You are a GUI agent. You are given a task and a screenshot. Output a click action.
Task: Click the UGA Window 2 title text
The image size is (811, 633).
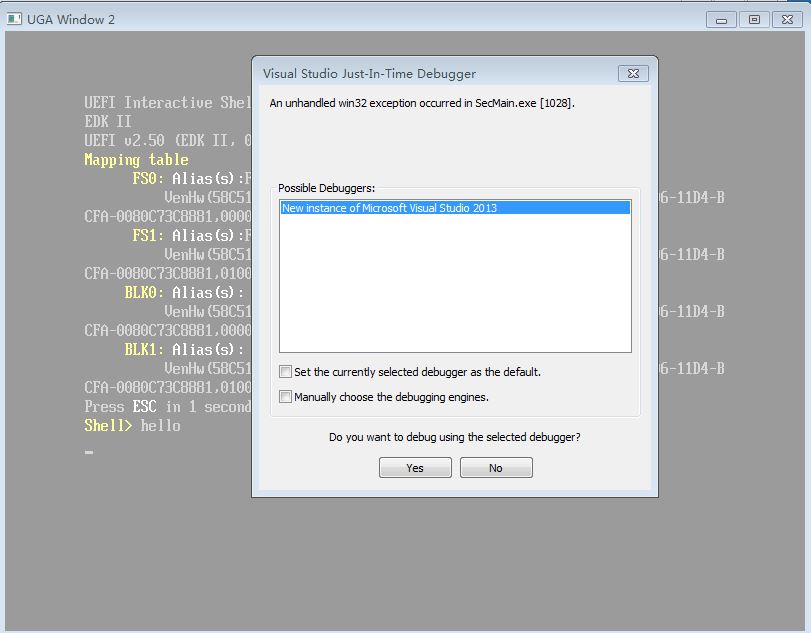[71, 20]
